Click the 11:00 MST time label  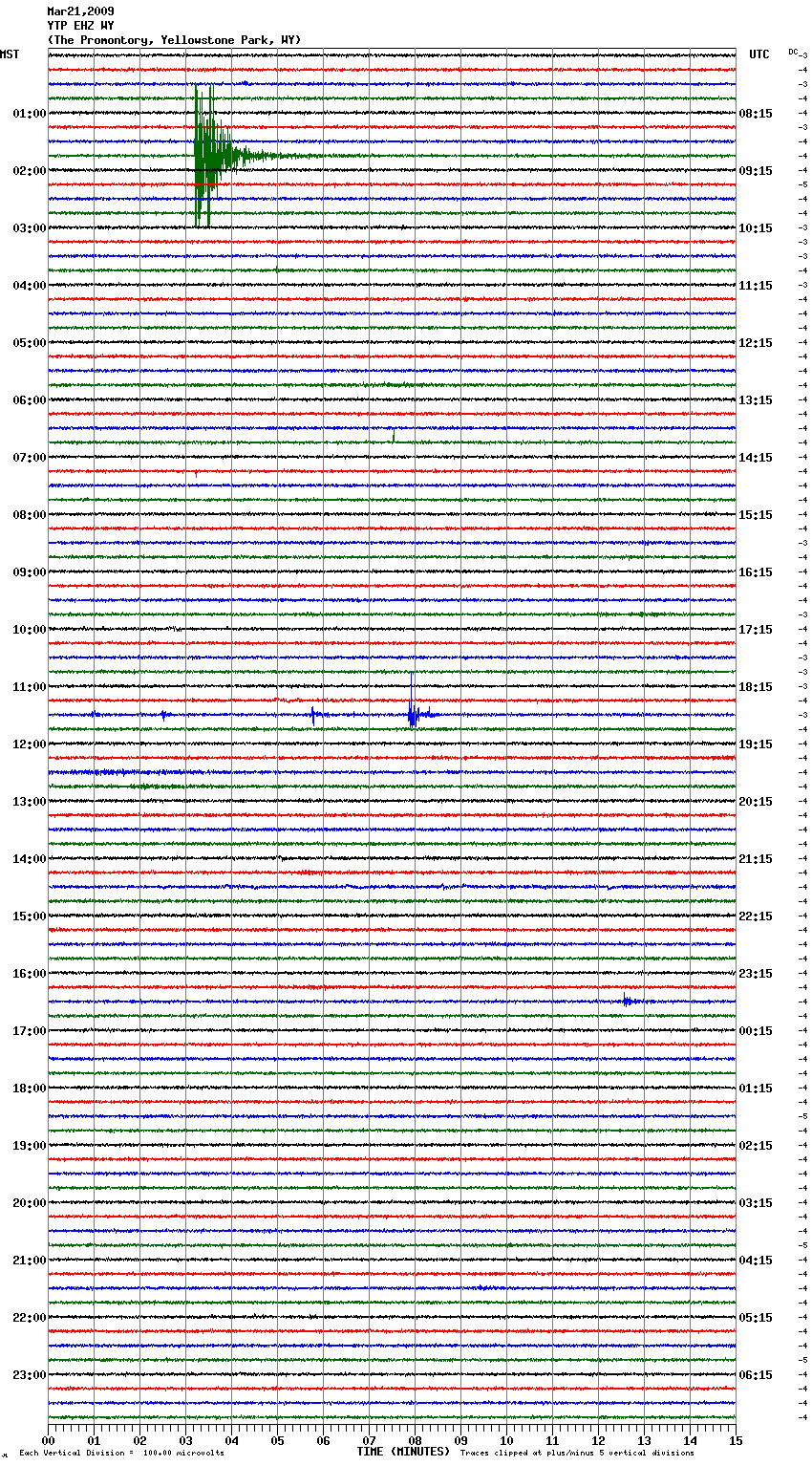(x=30, y=687)
